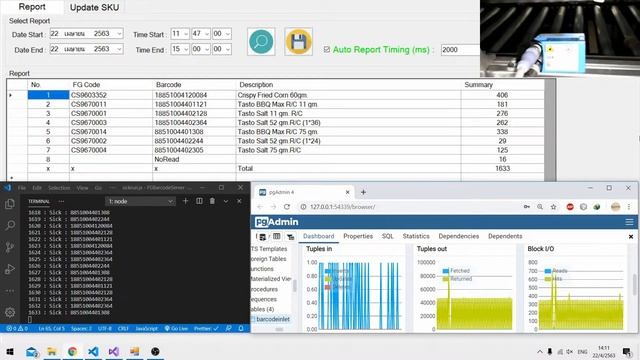Click the browser address bar URL
Screen dimensions: 640x360
click(342, 207)
